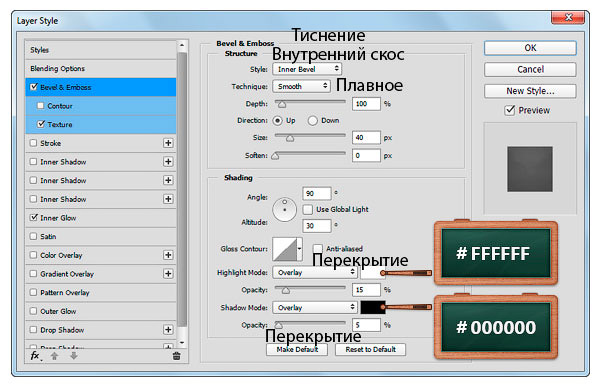The image size is (600, 387).
Task: Expand the Gloss Contour picker arrow
Action: (x=300, y=249)
